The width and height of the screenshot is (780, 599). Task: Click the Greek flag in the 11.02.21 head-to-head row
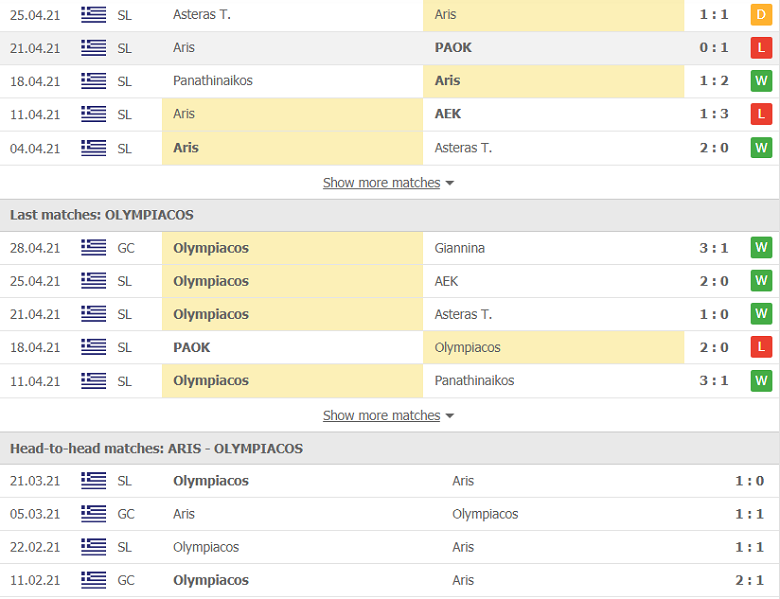point(94,580)
